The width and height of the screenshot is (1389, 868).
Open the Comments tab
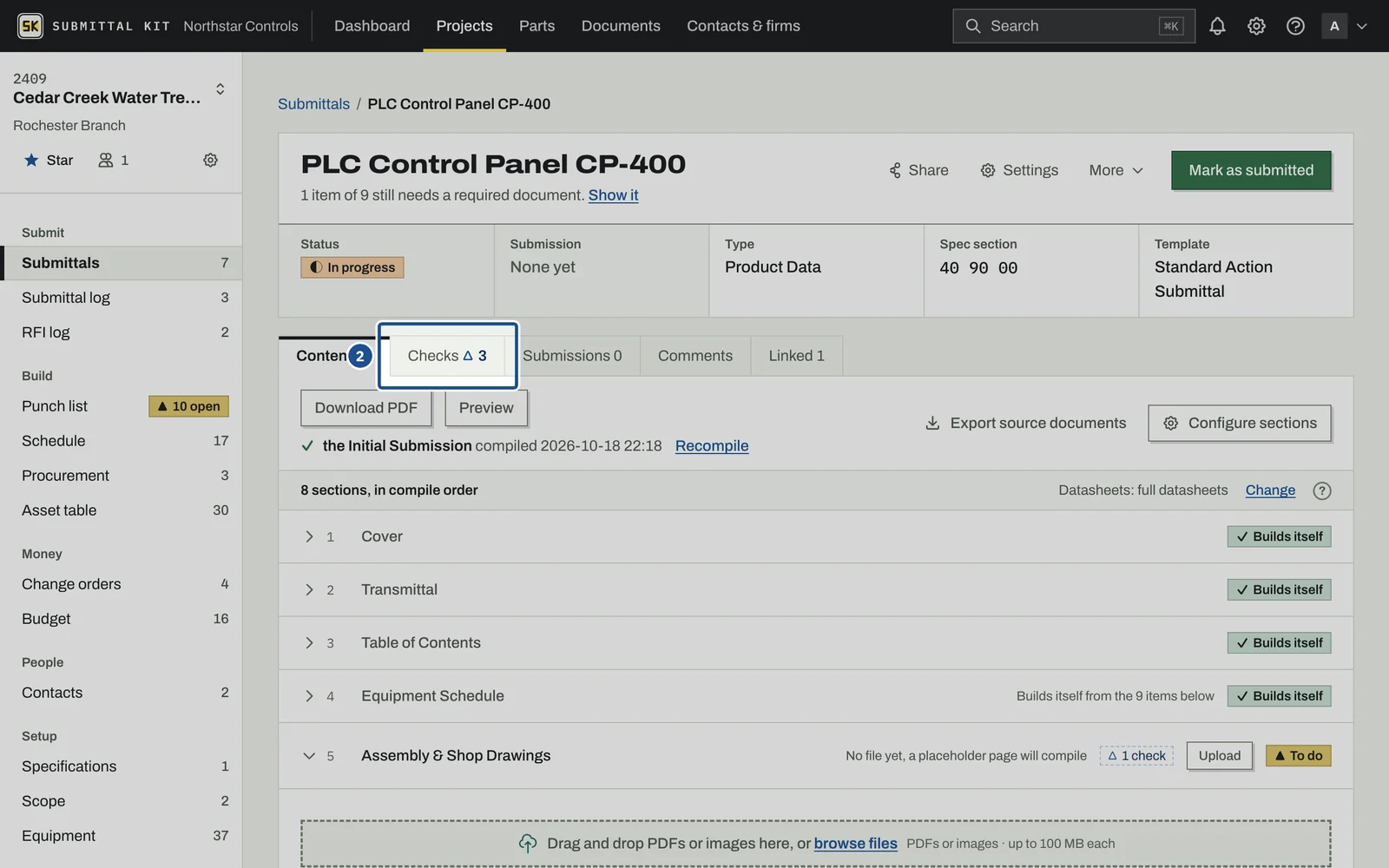click(x=695, y=356)
